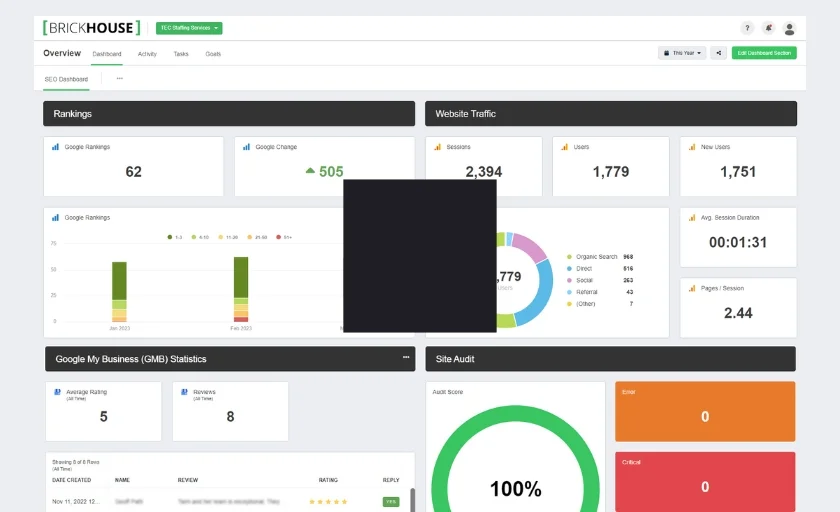Viewport: 840px width, 512px height.
Task: Open the help question mark icon
Action: [747, 28]
